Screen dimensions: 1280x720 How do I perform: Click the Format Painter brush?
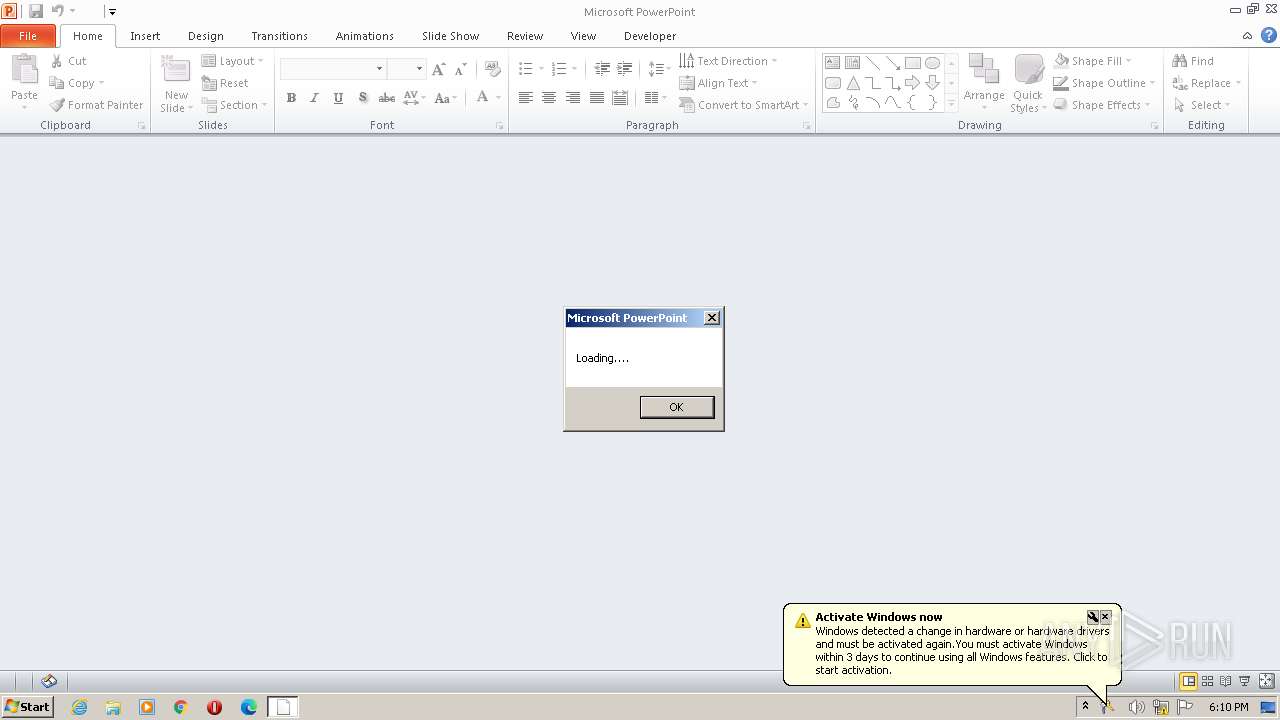57,105
